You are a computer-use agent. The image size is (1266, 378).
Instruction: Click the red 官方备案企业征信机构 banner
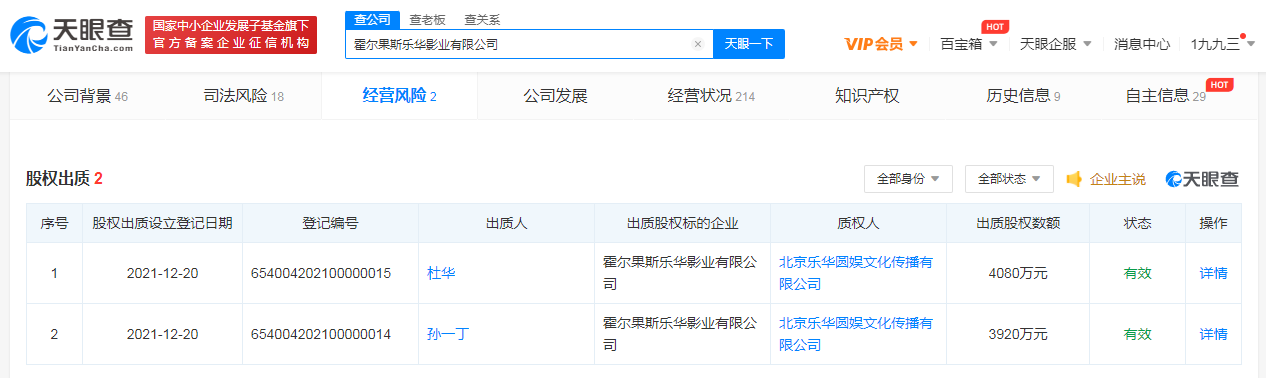231,34
